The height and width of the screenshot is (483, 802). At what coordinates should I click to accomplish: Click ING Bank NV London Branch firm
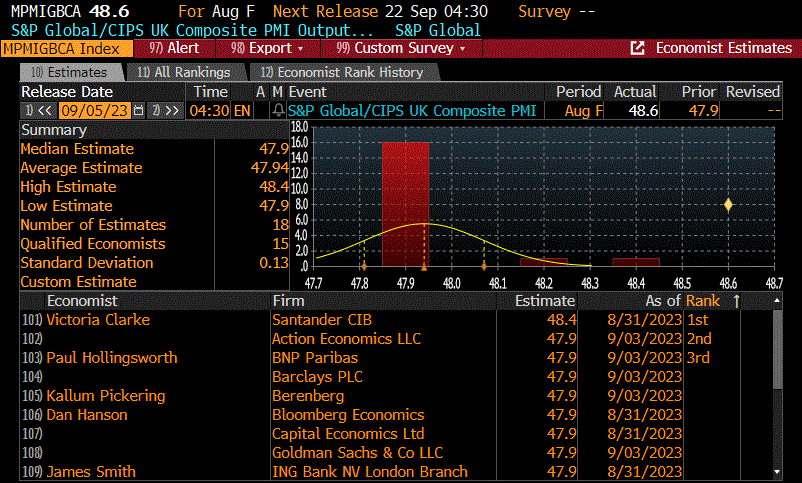coord(370,471)
